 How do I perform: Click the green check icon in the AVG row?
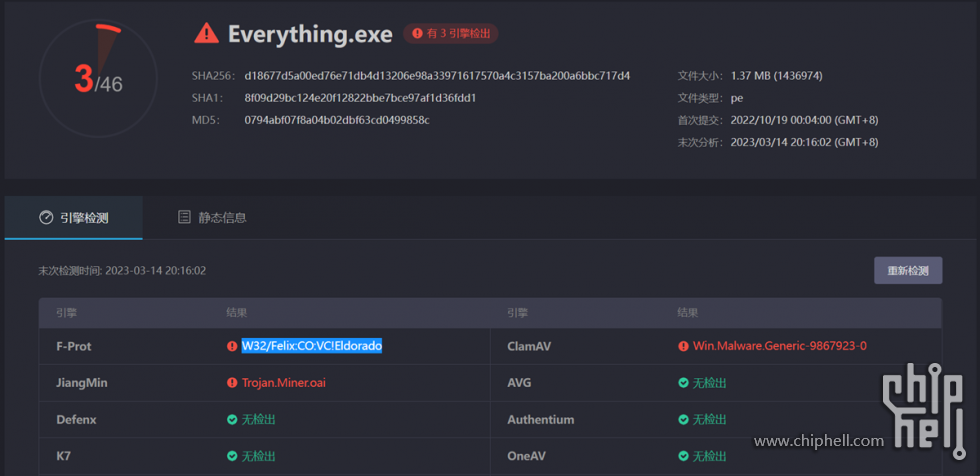point(683,383)
